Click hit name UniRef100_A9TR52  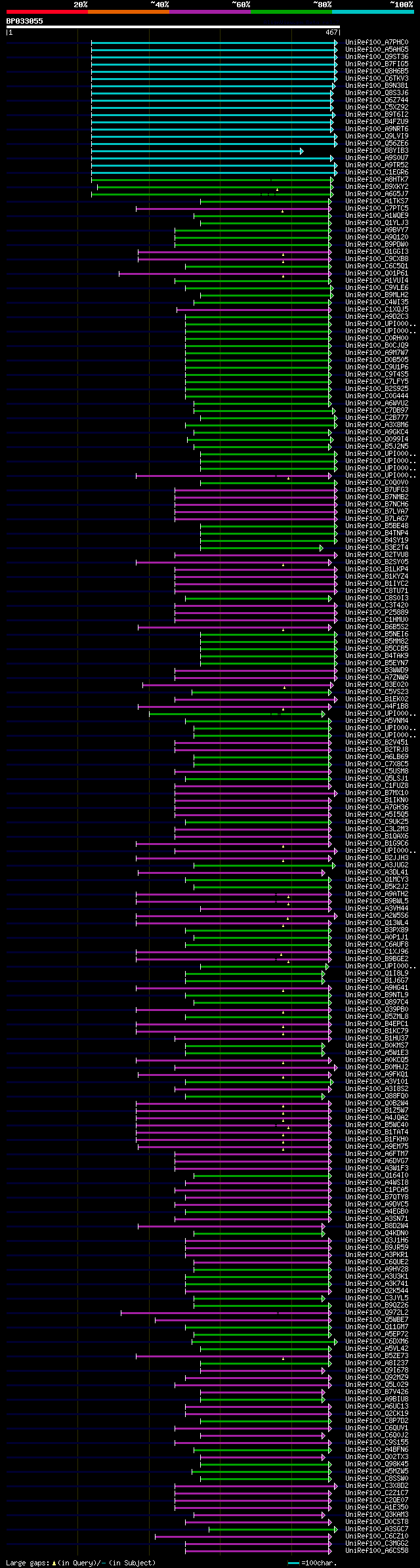[377, 165]
